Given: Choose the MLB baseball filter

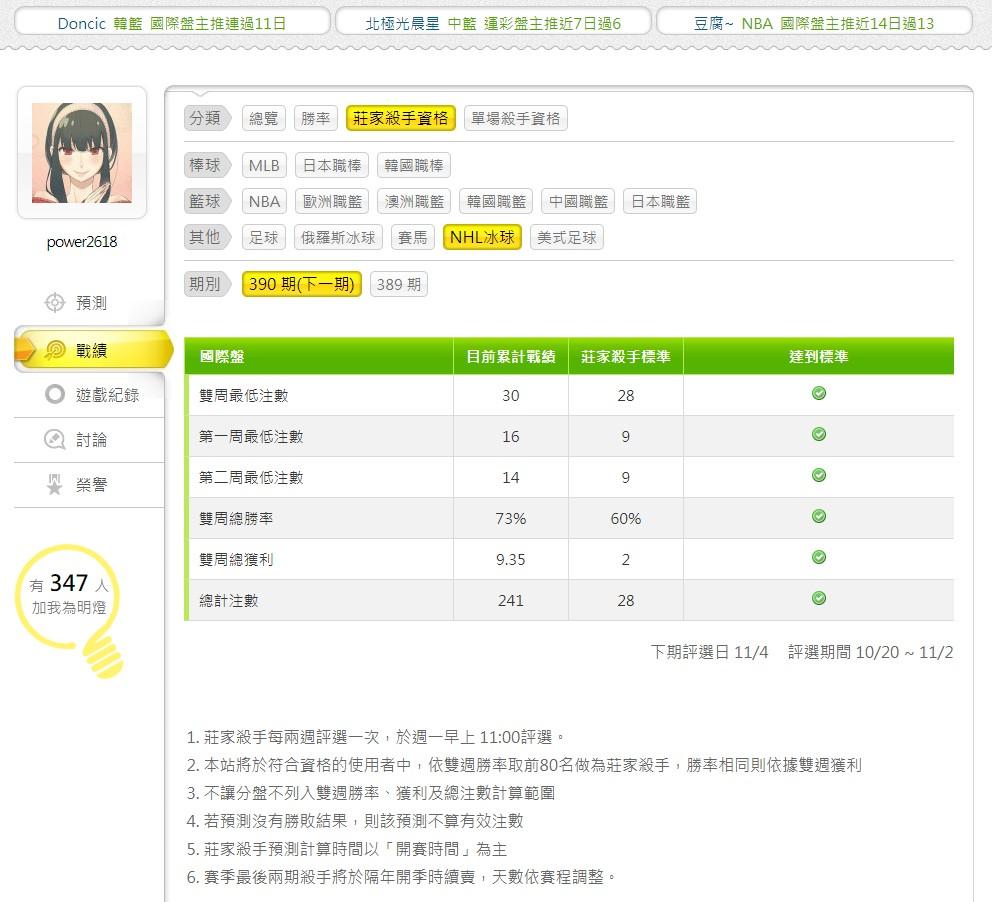Looking at the screenshot, I should point(264,166).
